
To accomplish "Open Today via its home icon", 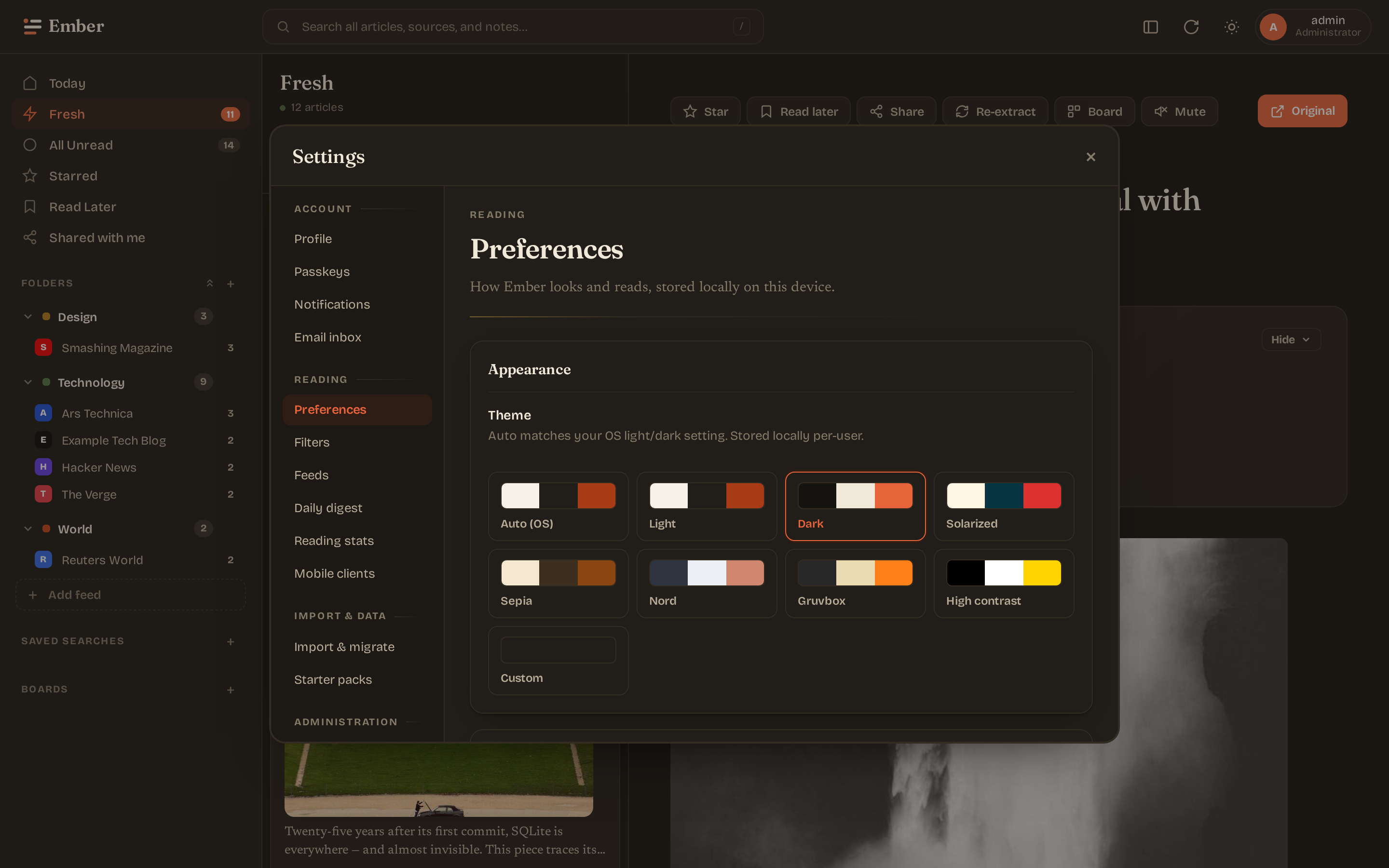I will click(x=30, y=83).
